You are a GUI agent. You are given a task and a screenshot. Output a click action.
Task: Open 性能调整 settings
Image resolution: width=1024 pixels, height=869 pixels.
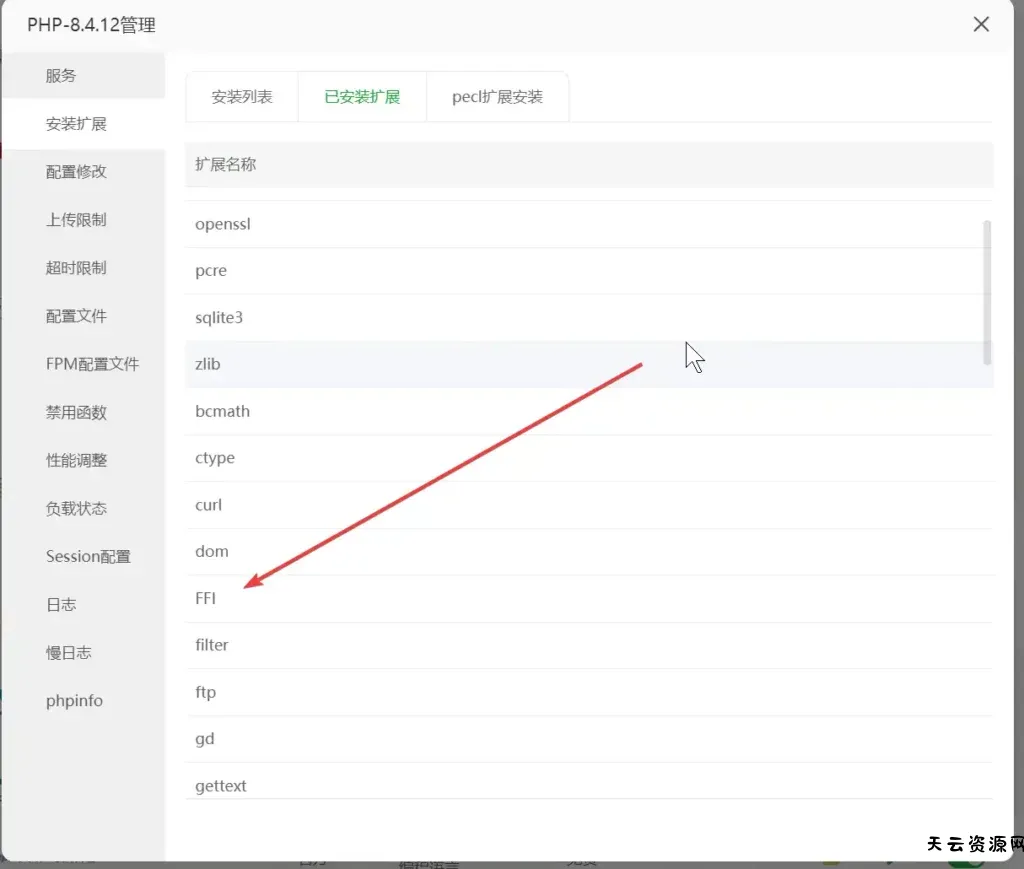tap(76, 460)
